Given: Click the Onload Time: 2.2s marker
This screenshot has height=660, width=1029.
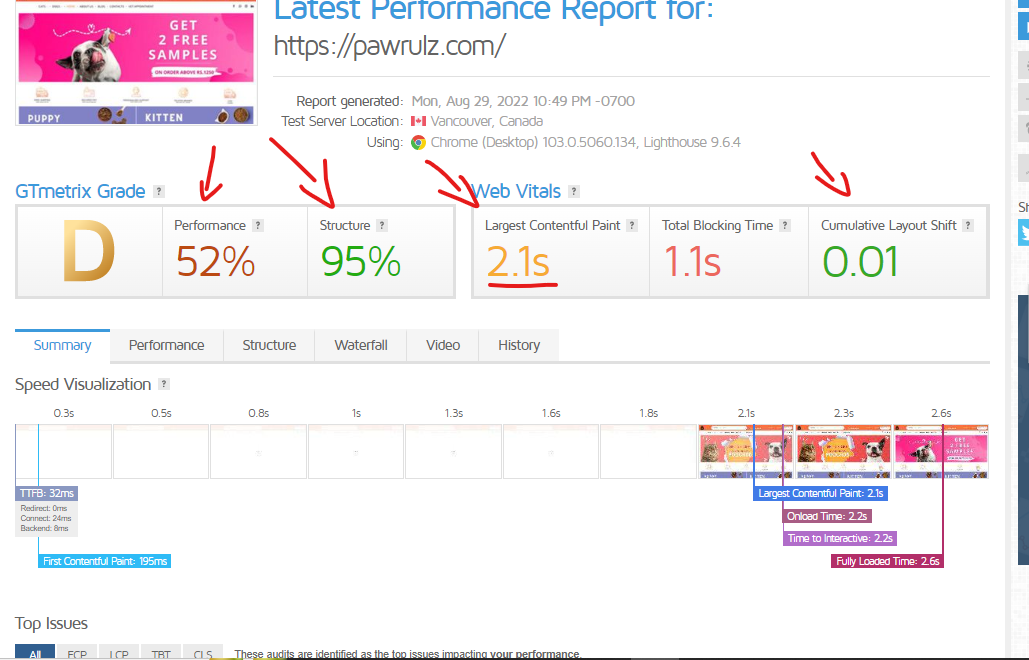Looking at the screenshot, I should pos(827,516).
